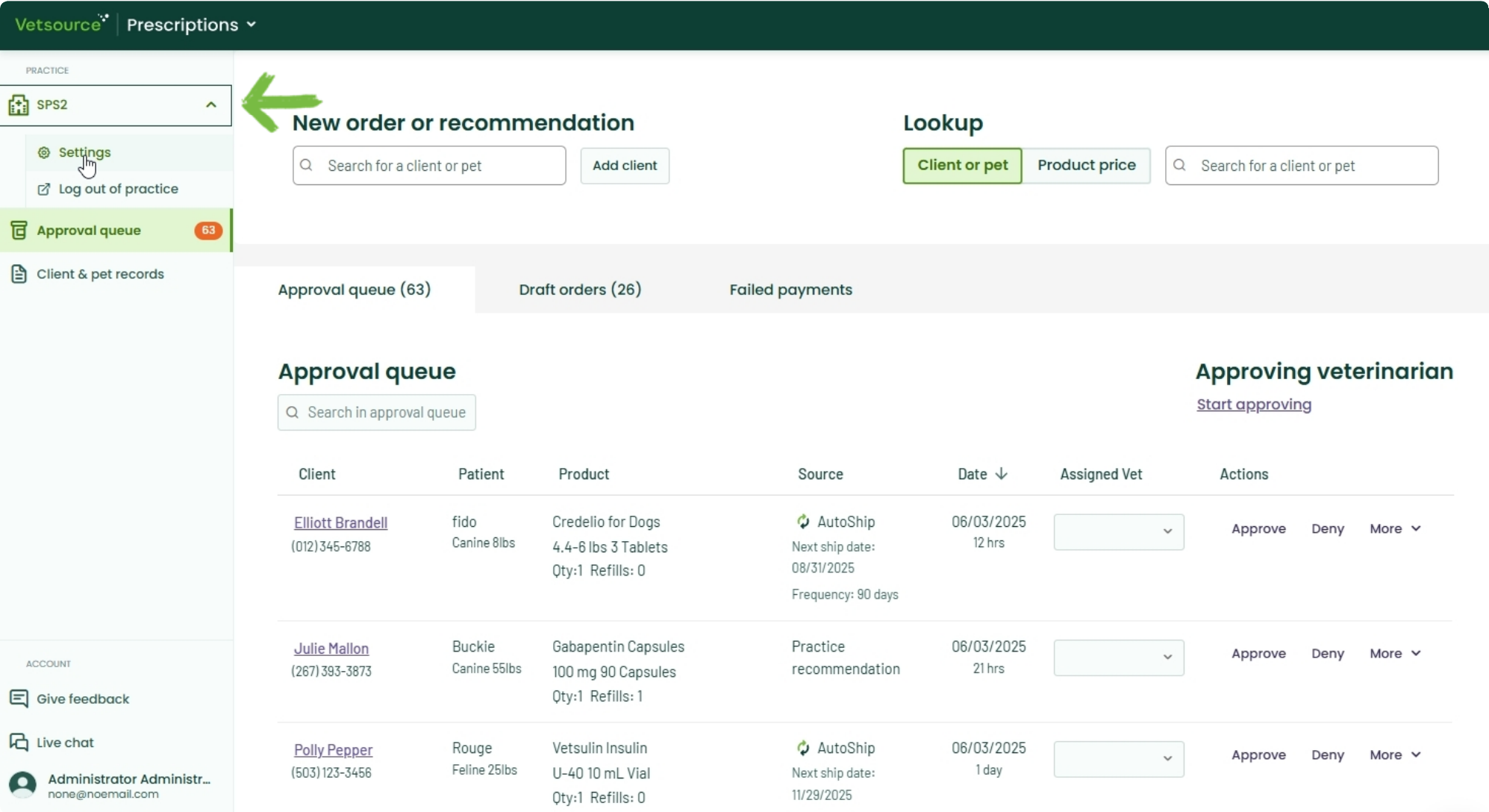
Task: Switch to Approval queue (63) tab
Action: click(355, 290)
